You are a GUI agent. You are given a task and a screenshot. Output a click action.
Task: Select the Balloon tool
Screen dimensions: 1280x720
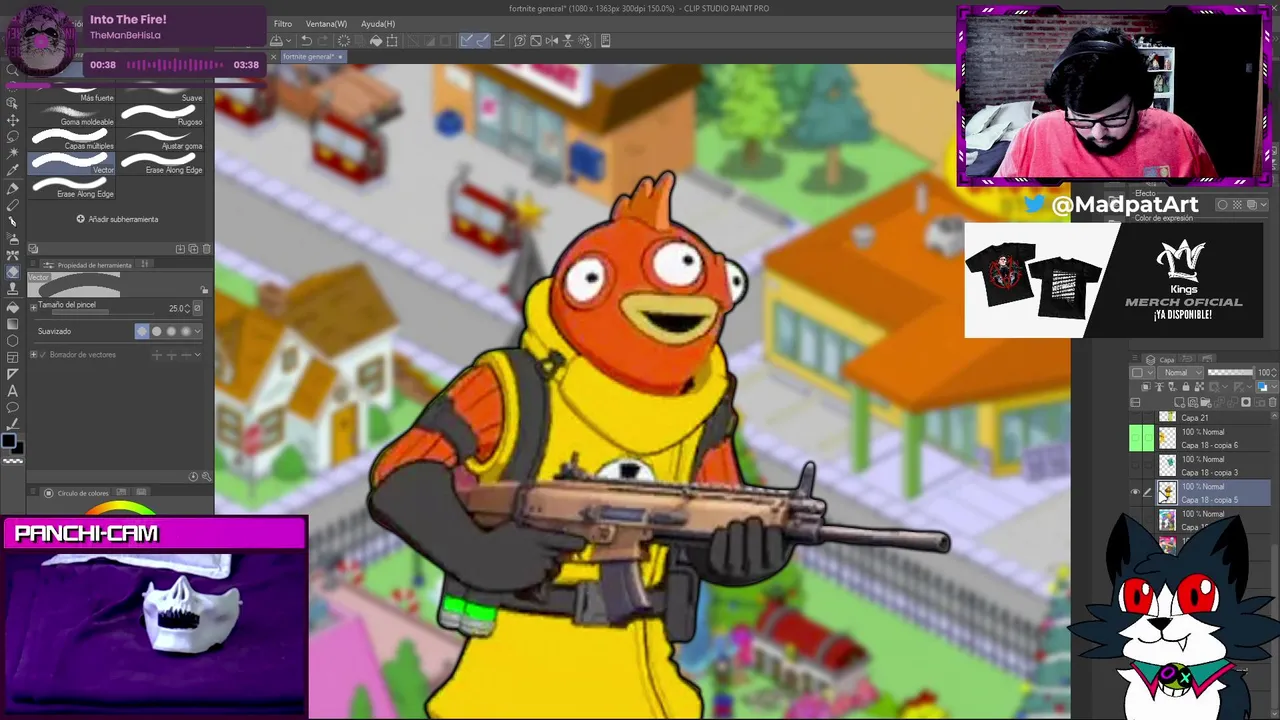(13, 408)
